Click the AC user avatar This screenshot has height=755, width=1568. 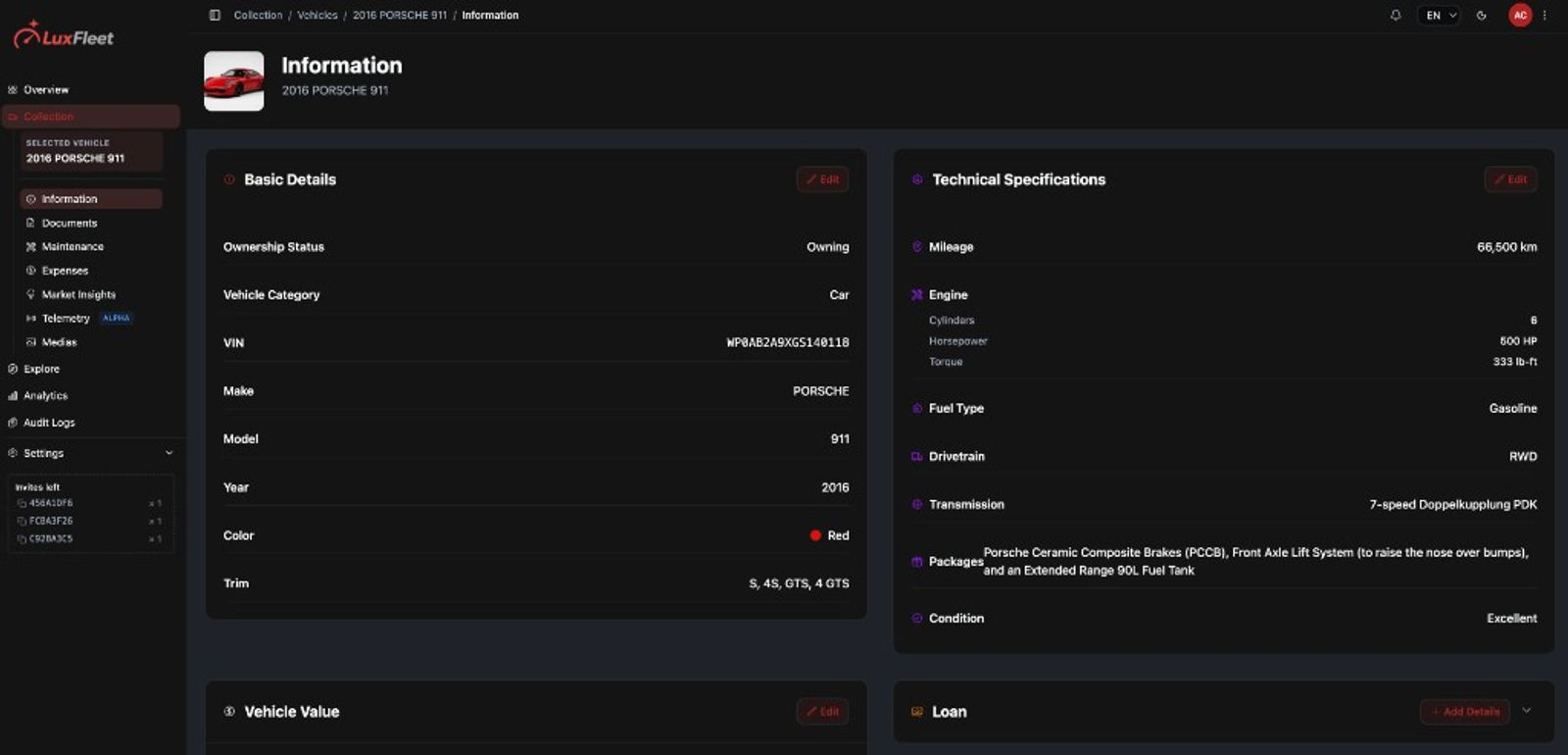1520,15
